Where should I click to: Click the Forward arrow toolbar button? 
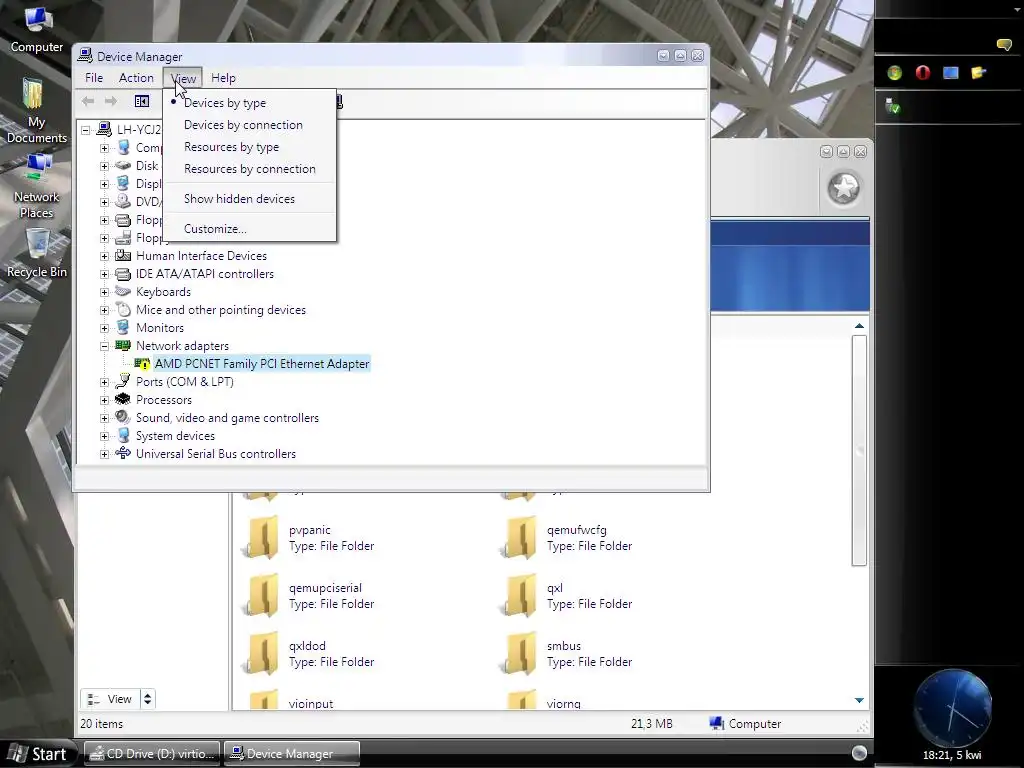111,101
